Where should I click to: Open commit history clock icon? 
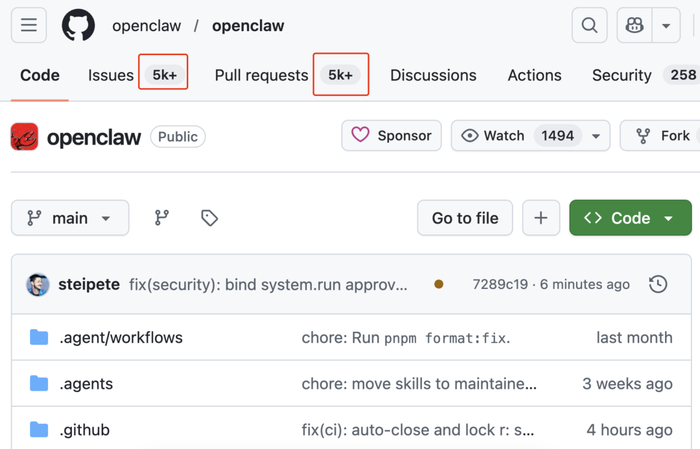pyautogui.click(x=658, y=284)
